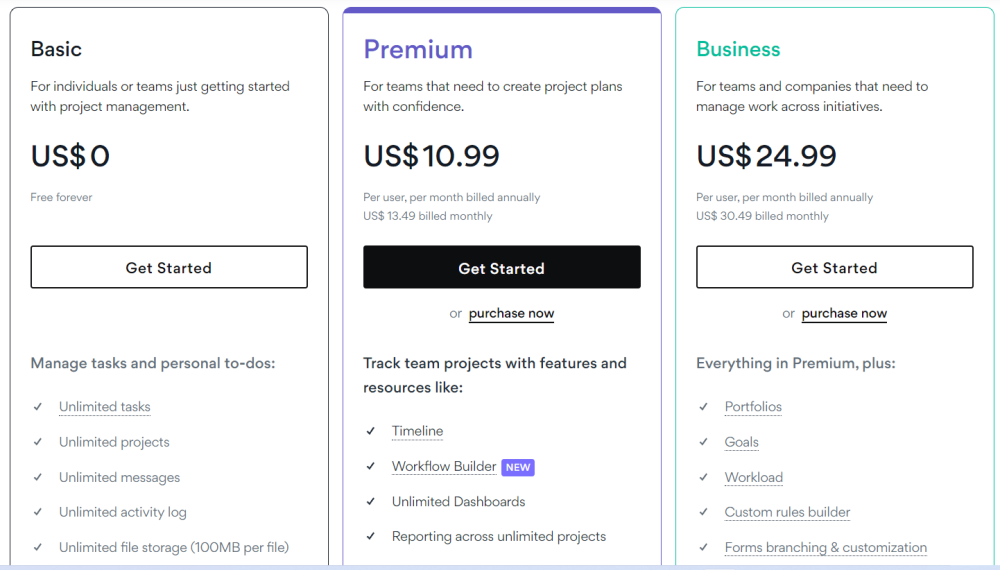Open the Custom rules builder link
The height and width of the screenshot is (570, 1000).
coord(787,512)
